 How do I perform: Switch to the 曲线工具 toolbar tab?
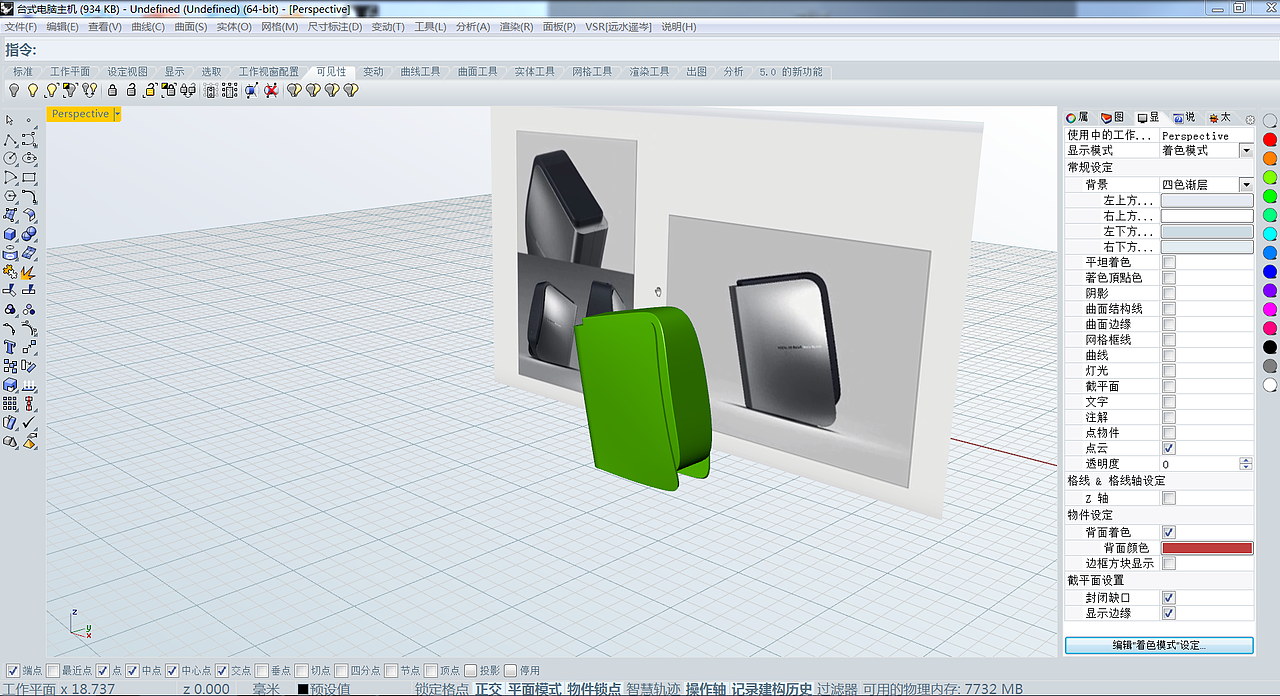(x=420, y=72)
